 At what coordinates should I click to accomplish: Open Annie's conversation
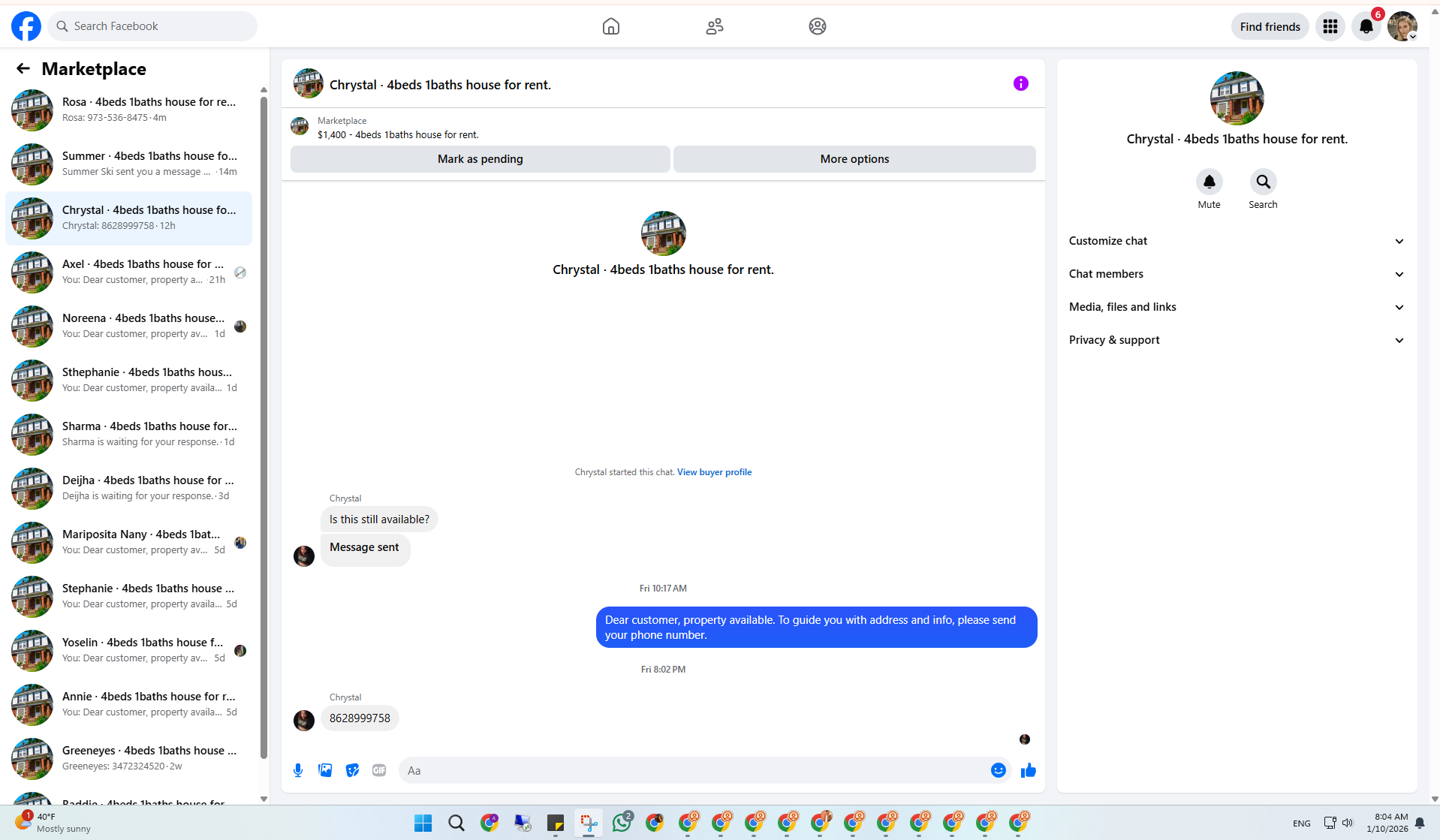coord(129,705)
